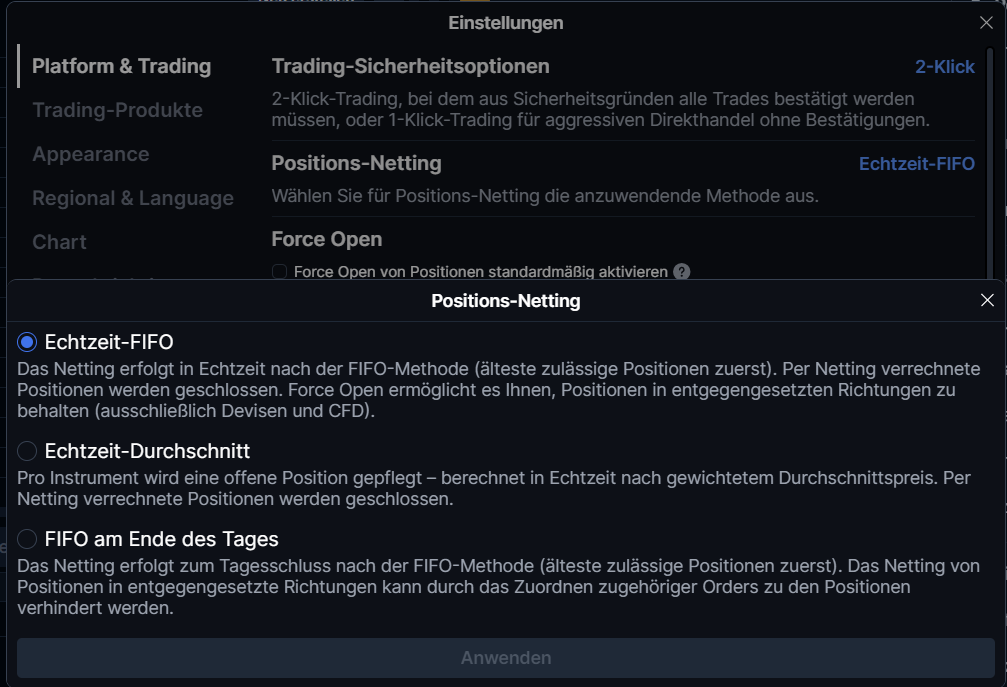1007x687 pixels.
Task: Choose FIFO am Ende des Tages option
Action: pyautogui.click(x=27, y=539)
